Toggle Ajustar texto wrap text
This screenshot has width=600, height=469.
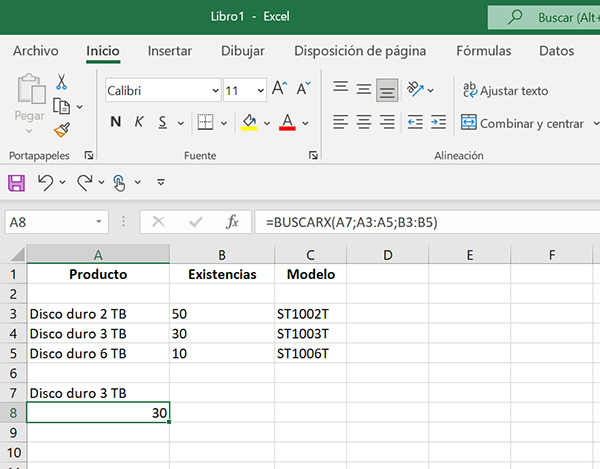(505, 91)
